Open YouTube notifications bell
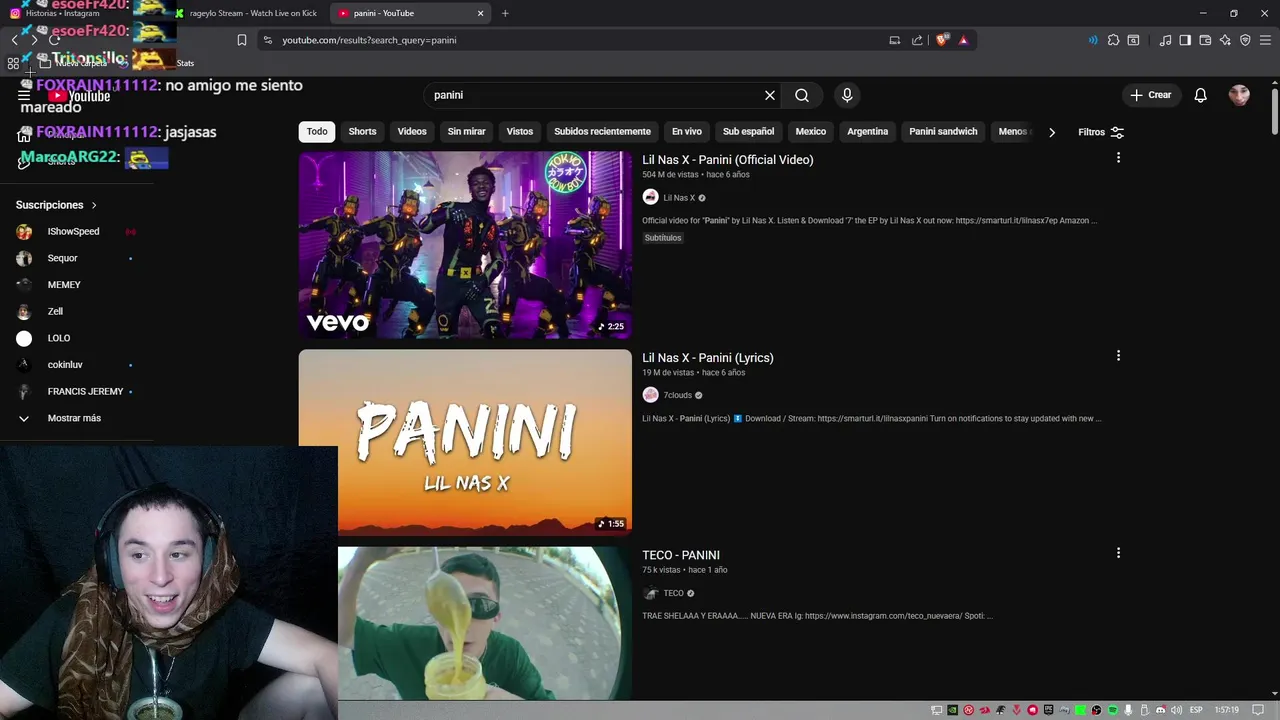This screenshot has width=1280, height=720. (x=1200, y=95)
